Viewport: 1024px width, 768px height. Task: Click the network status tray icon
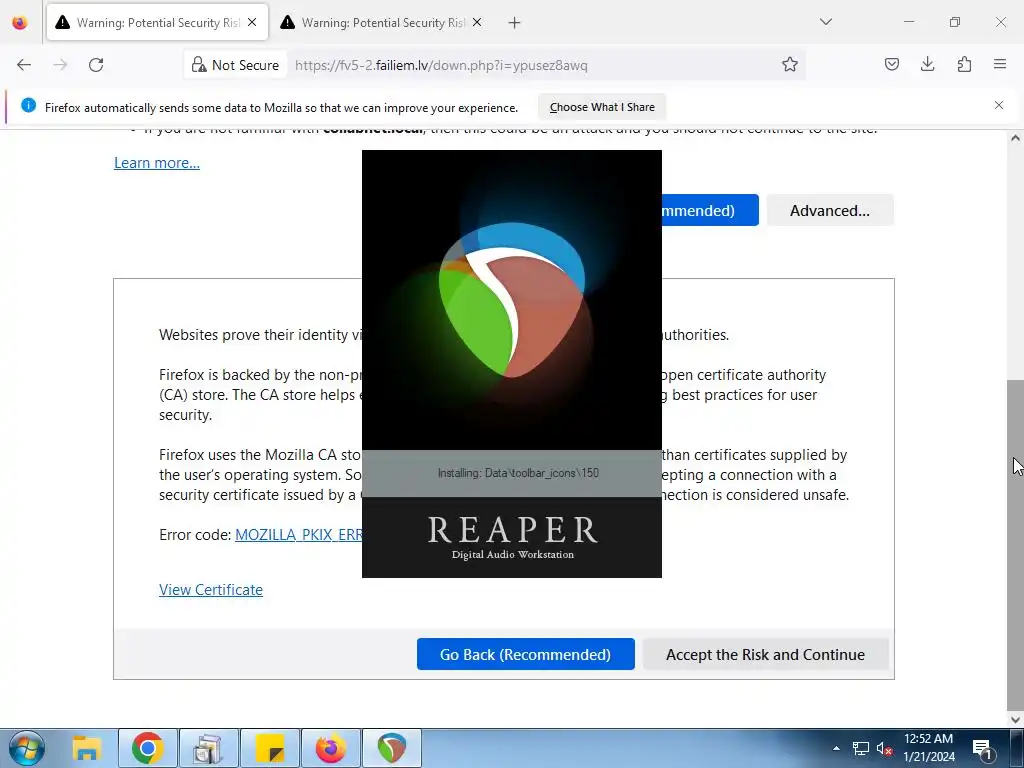point(861,748)
